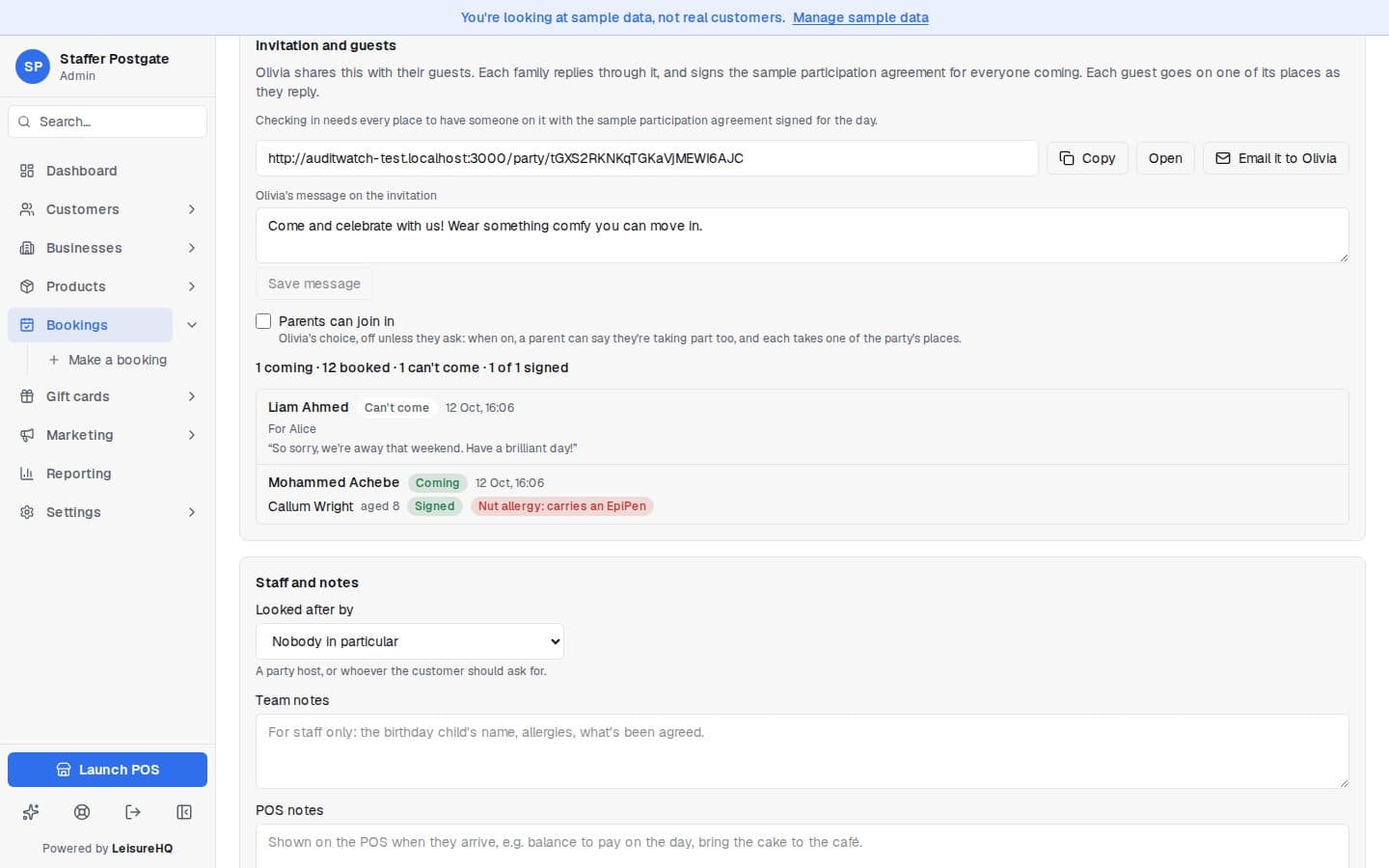Expand the Marketing submenu chevron
Image resolution: width=1389 pixels, height=868 pixels.
pyautogui.click(x=192, y=435)
